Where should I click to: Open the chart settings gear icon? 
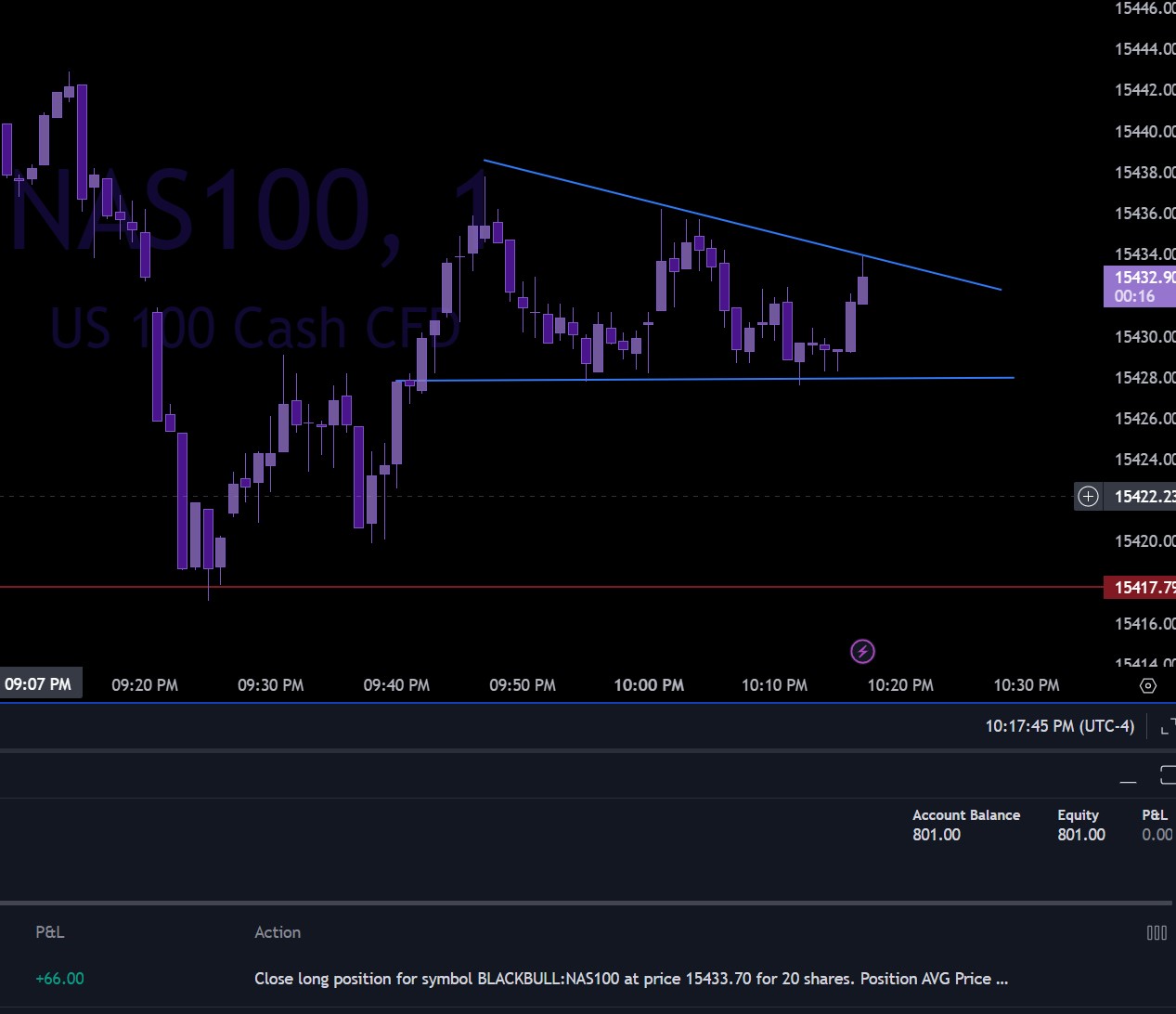click(1148, 685)
